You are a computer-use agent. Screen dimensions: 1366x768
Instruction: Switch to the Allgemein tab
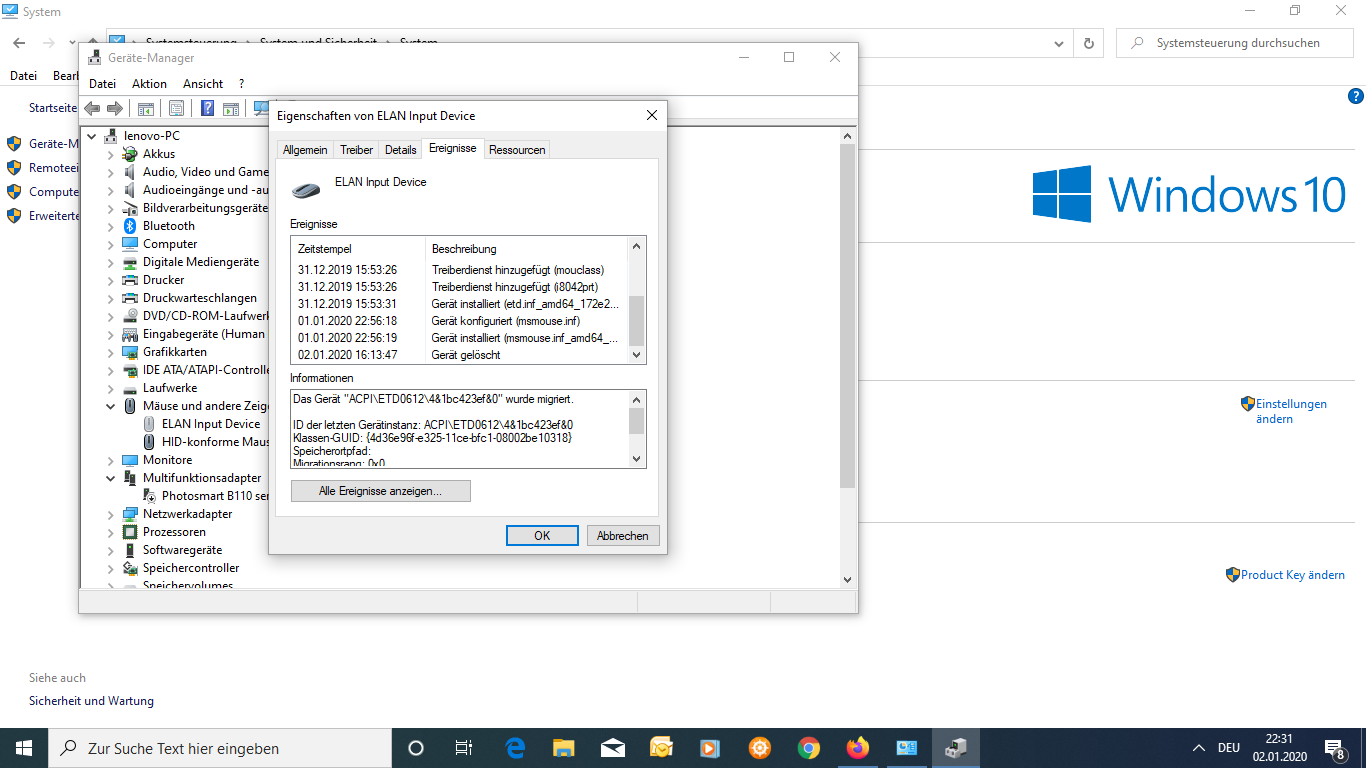coord(305,150)
